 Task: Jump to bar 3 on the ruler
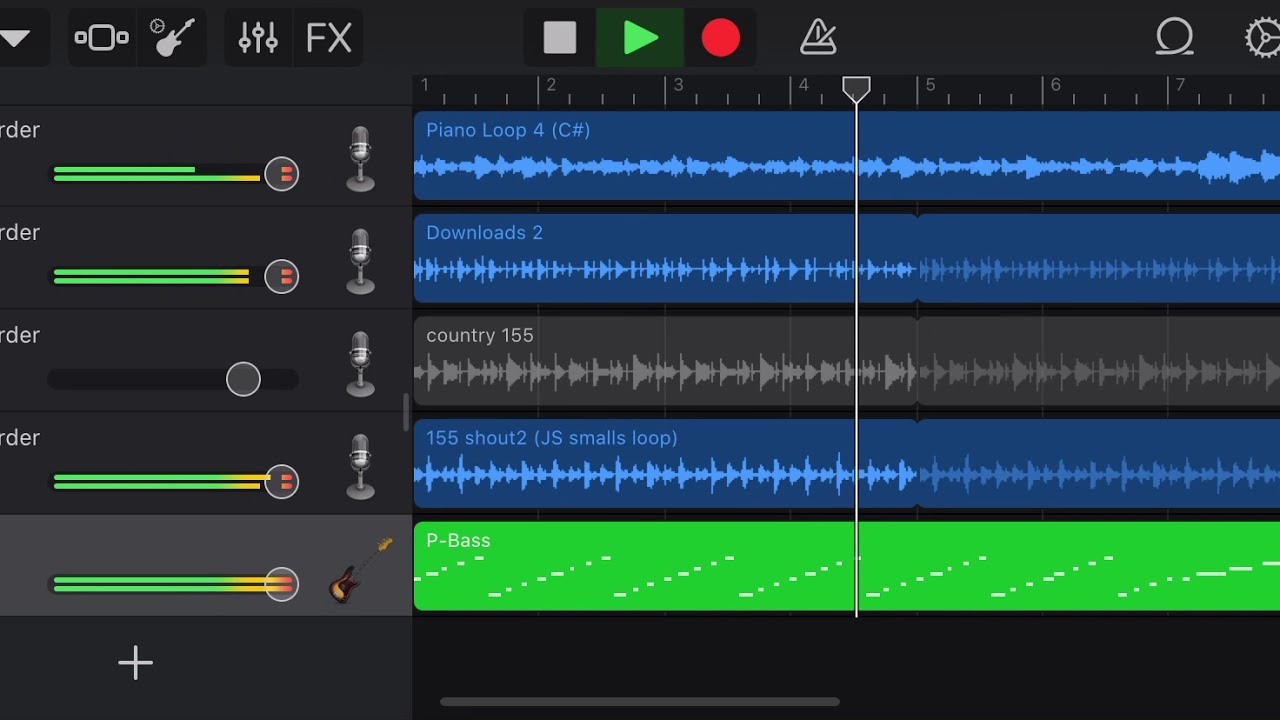coord(678,86)
